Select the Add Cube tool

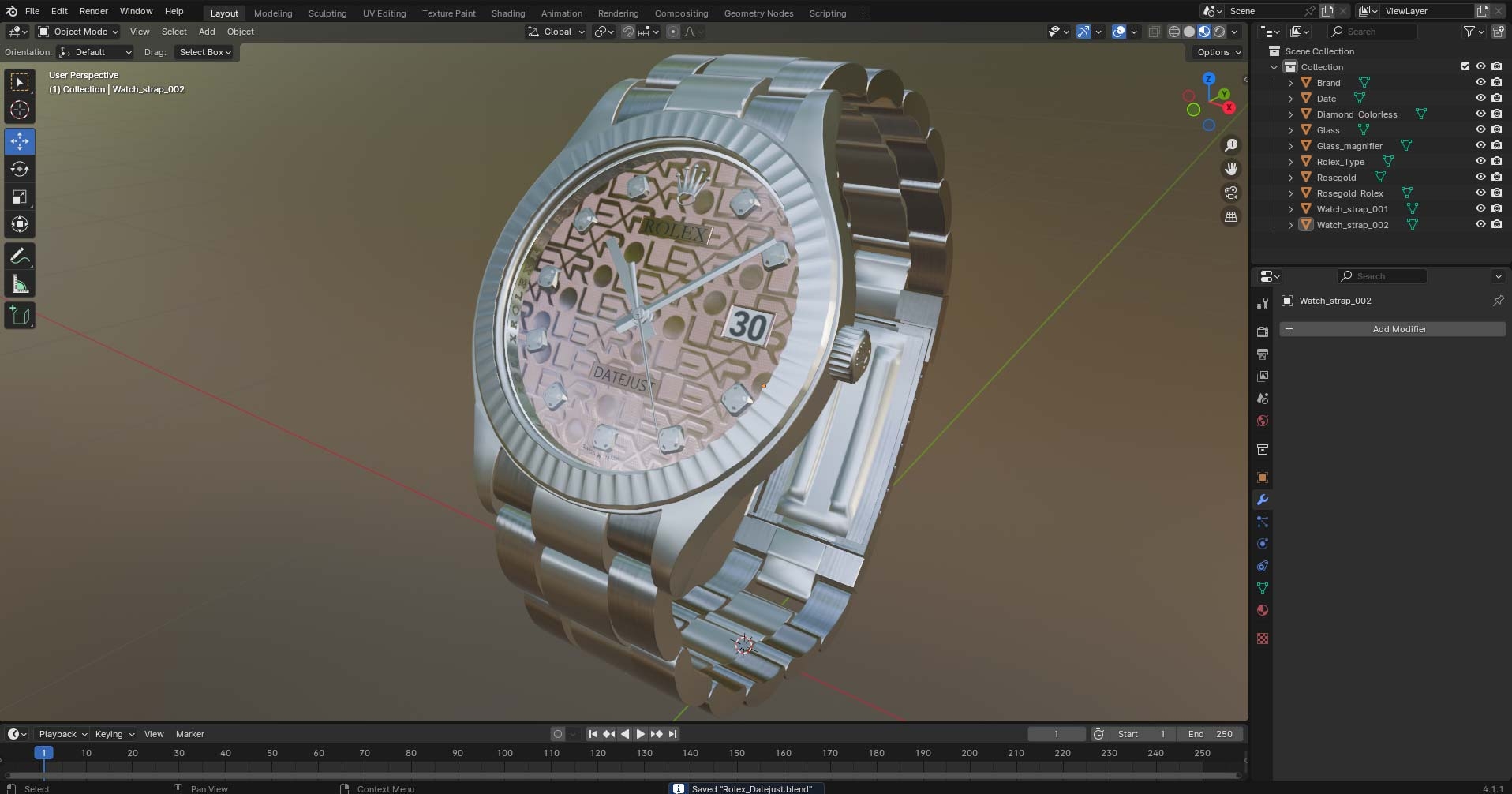tap(20, 316)
